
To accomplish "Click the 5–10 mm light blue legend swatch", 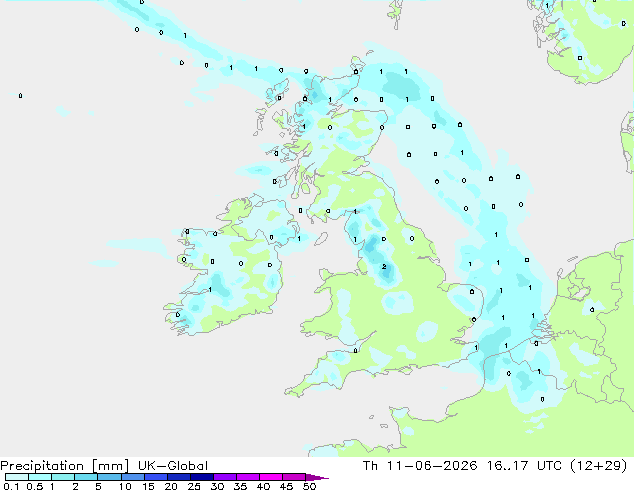I will coord(109,477).
